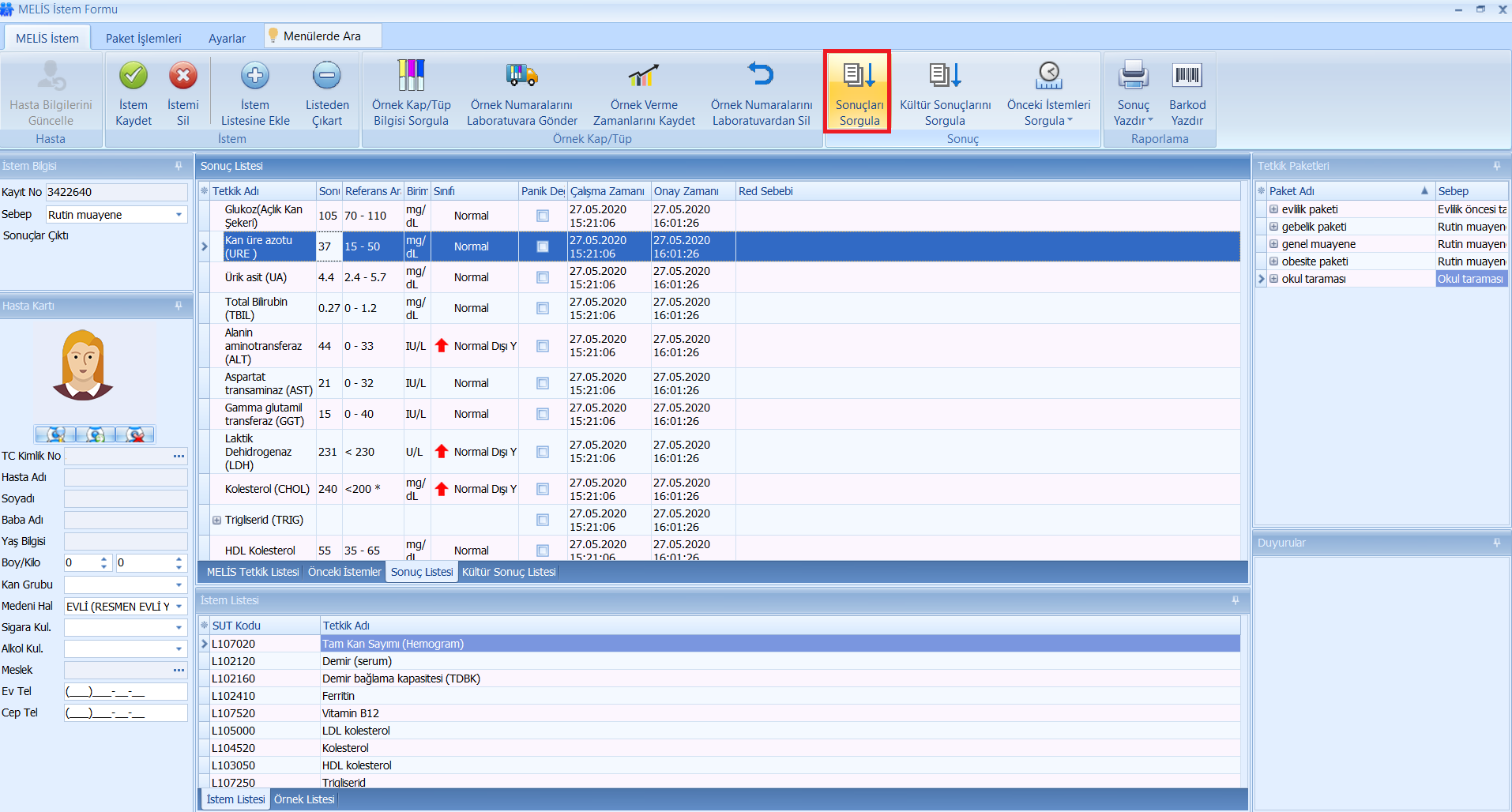Open Kültür Sonuç Listesi tab

[x=509, y=572]
